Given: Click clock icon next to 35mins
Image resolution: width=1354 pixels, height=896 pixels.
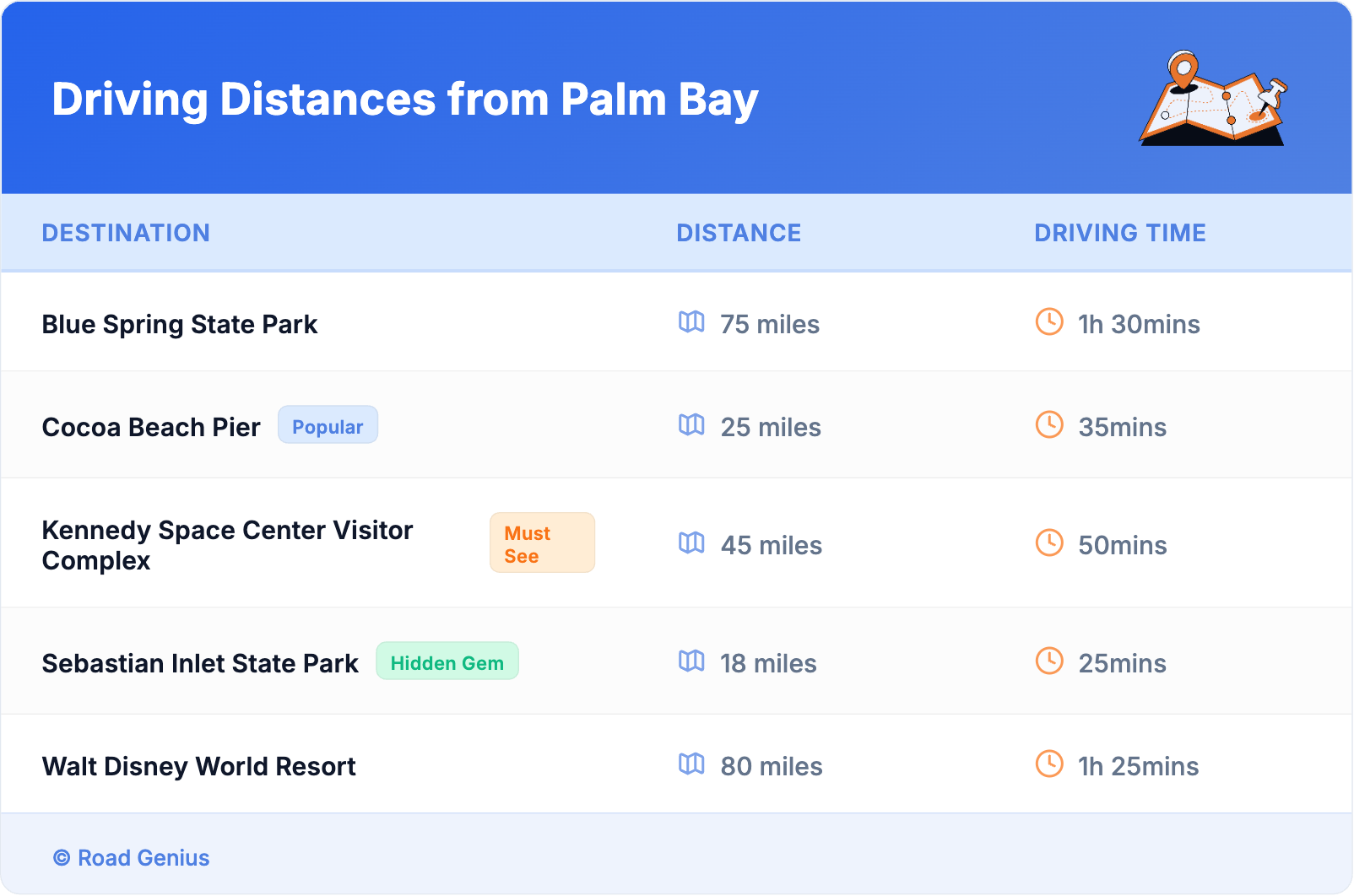Looking at the screenshot, I should pyautogui.click(x=1049, y=425).
